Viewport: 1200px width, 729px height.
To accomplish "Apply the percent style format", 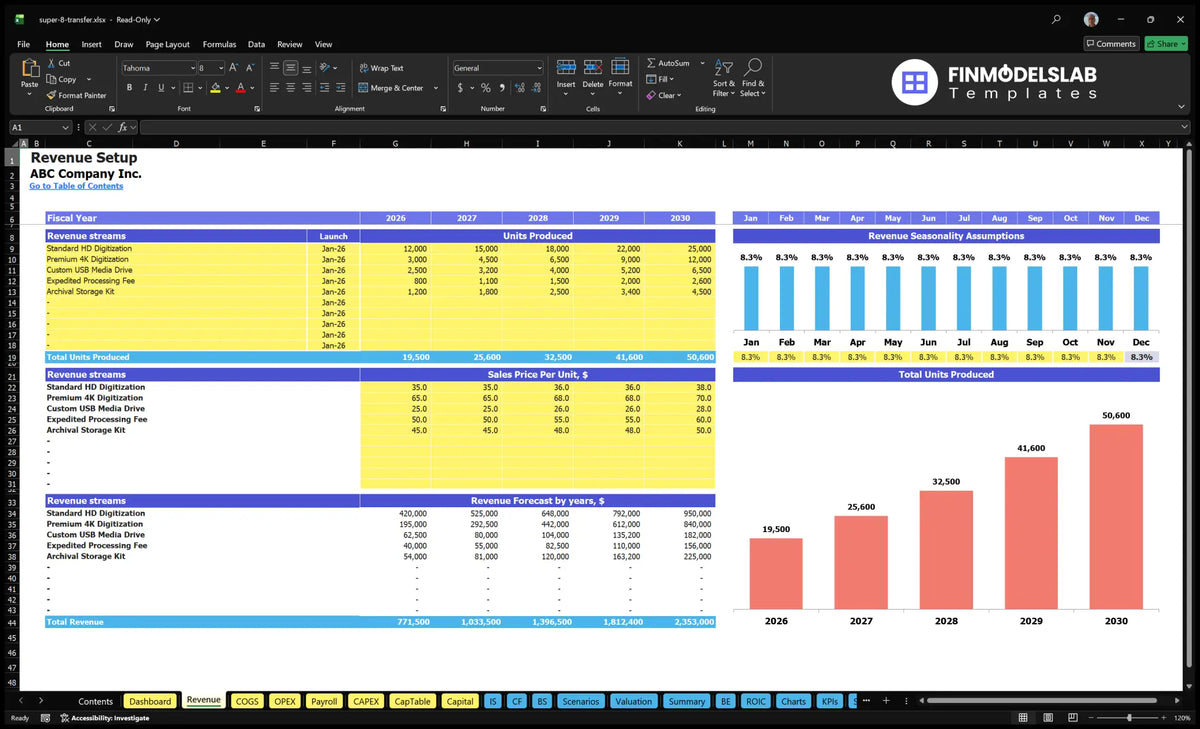I will tap(486, 88).
